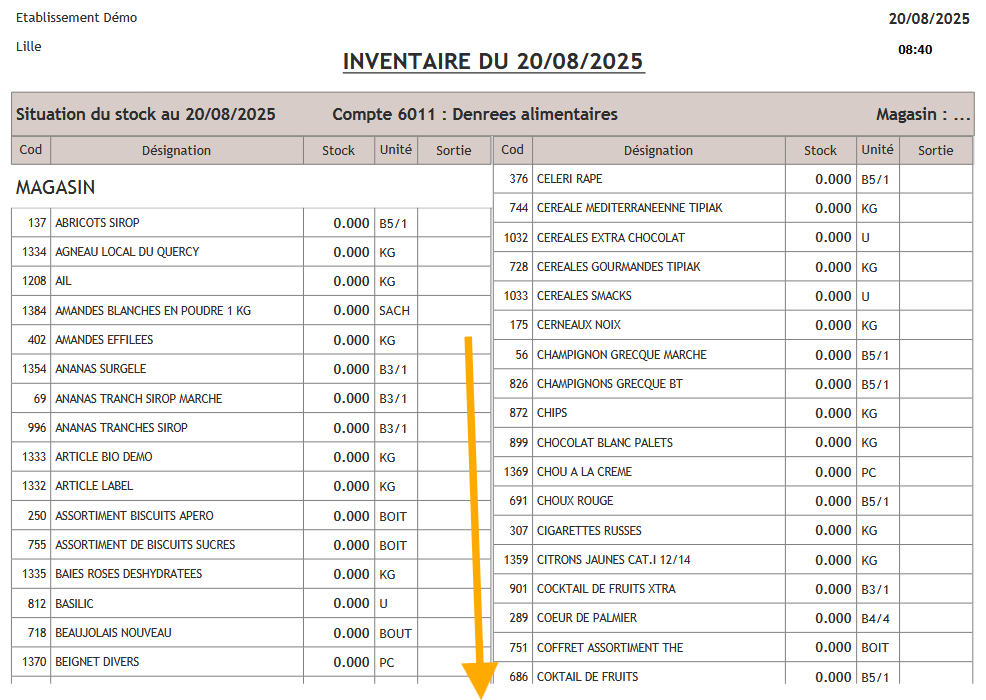Image resolution: width=986 pixels, height=700 pixels.
Task: Select CEREALES EXTRA CHOCOLAT
Action: 611,238
